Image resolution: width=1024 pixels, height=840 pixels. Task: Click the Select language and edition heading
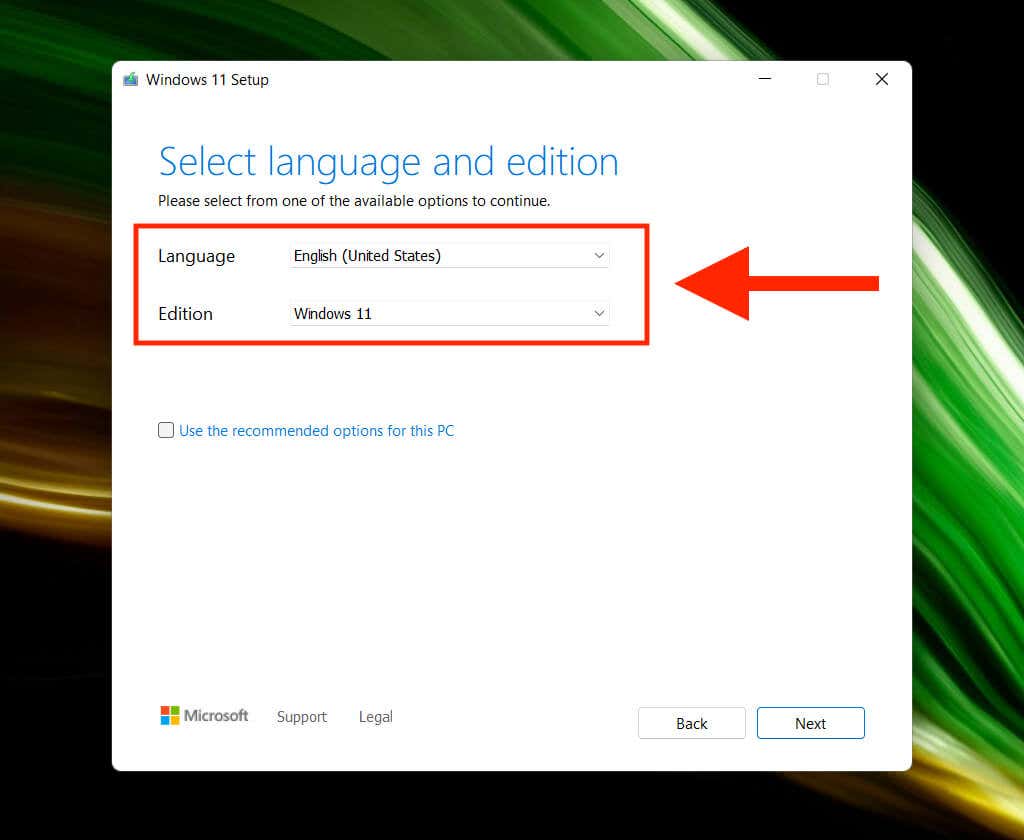(389, 162)
